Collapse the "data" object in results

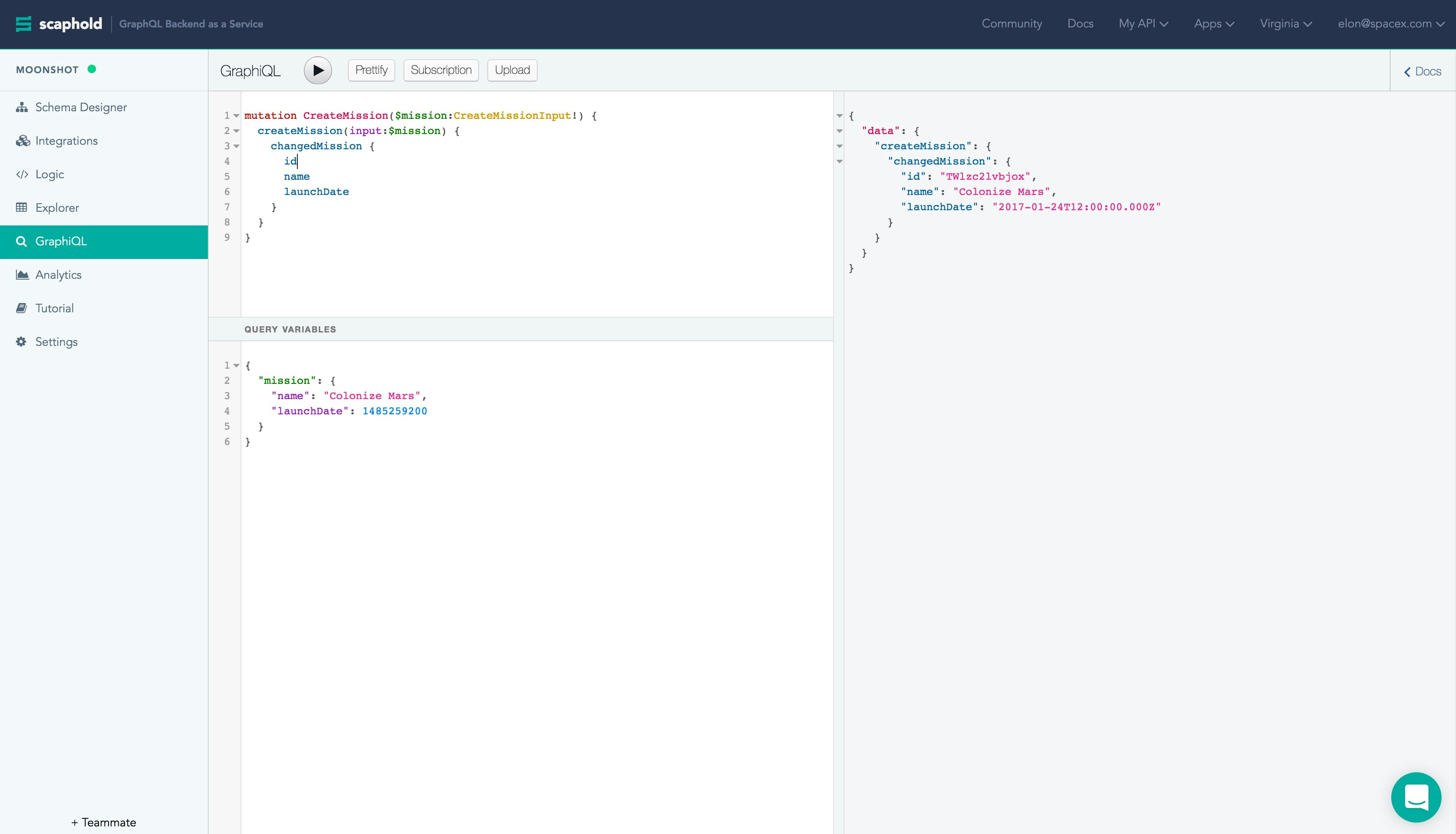tap(839, 131)
